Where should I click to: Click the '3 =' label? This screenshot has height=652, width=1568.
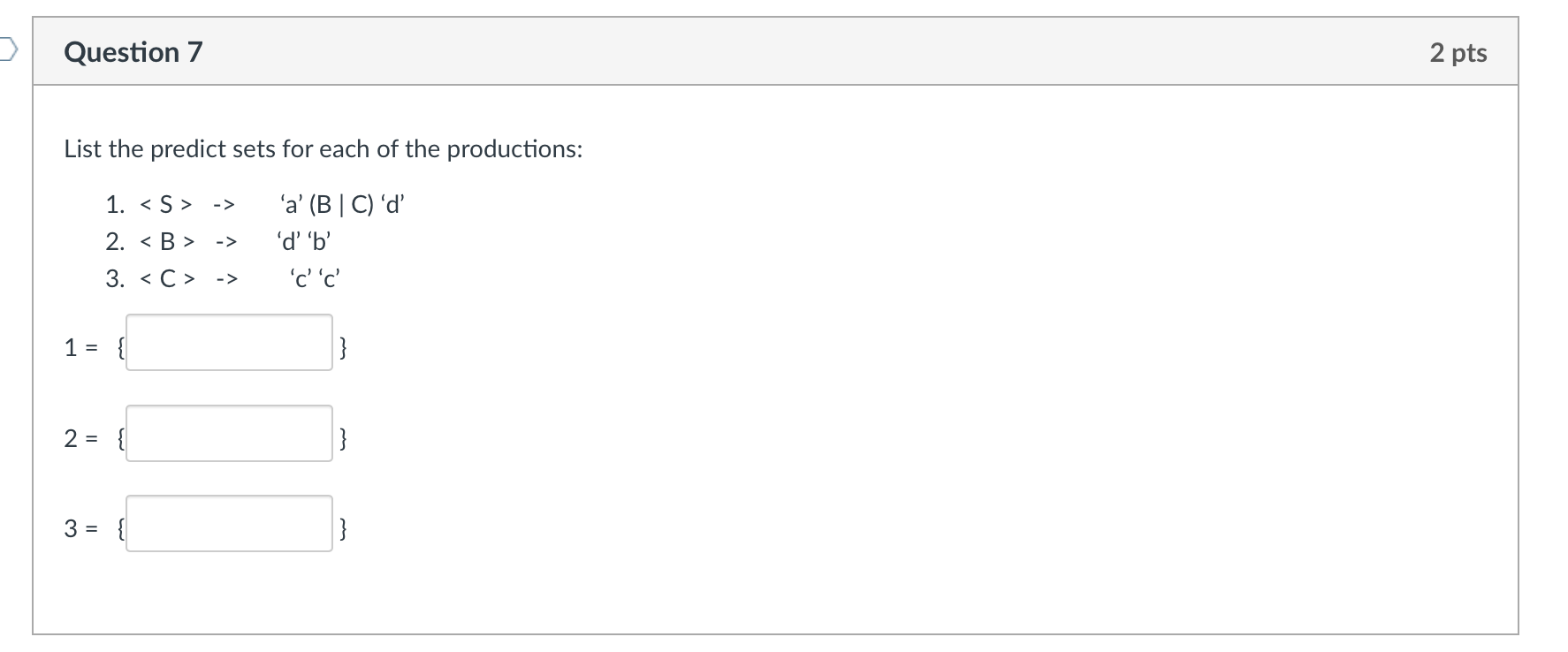(x=80, y=528)
